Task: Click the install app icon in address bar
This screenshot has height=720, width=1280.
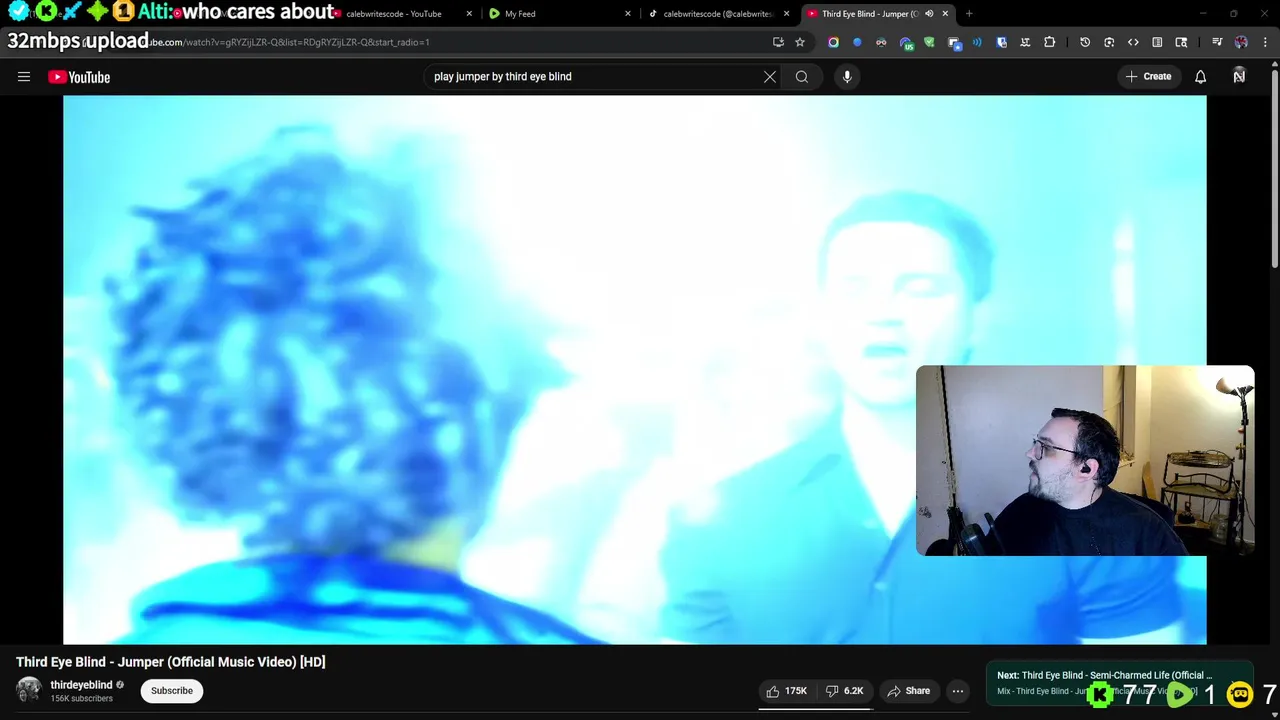Action: (778, 42)
